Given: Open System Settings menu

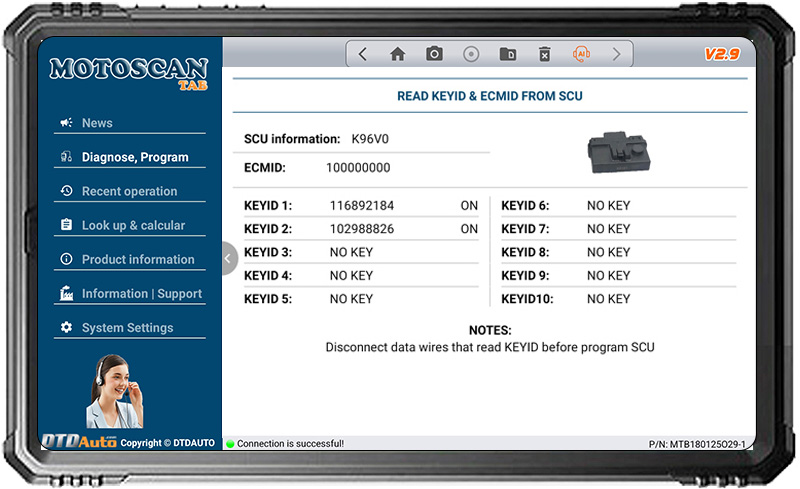Looking at the screenshot, I should [130, 328].
